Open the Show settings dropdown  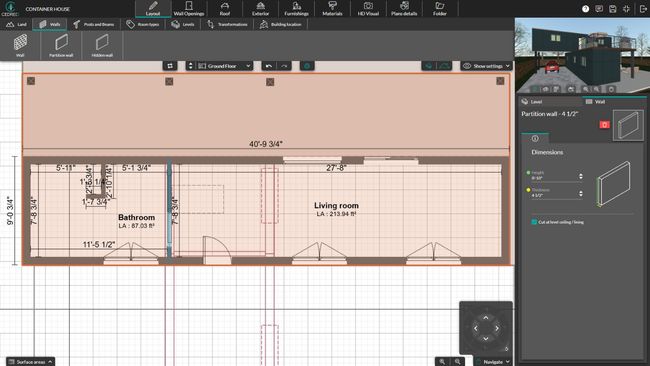(486, 66)
